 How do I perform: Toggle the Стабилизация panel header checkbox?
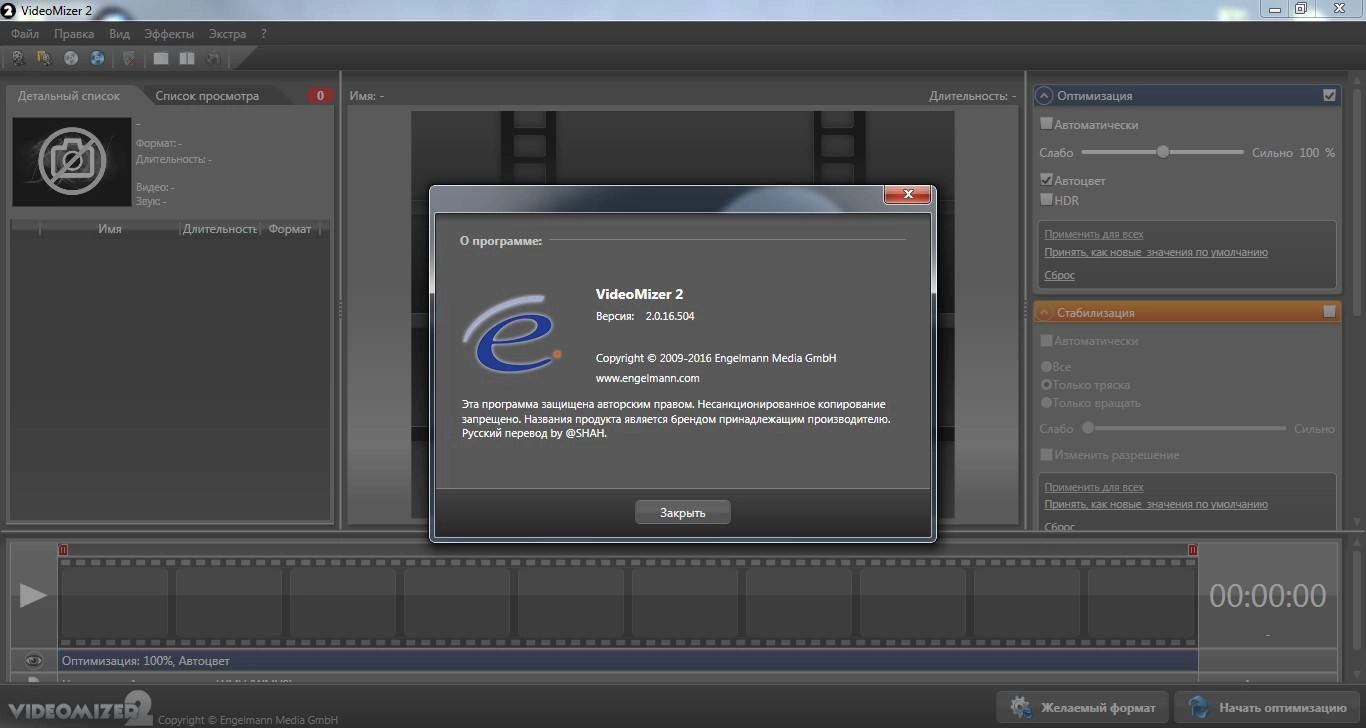[1329, 312]
